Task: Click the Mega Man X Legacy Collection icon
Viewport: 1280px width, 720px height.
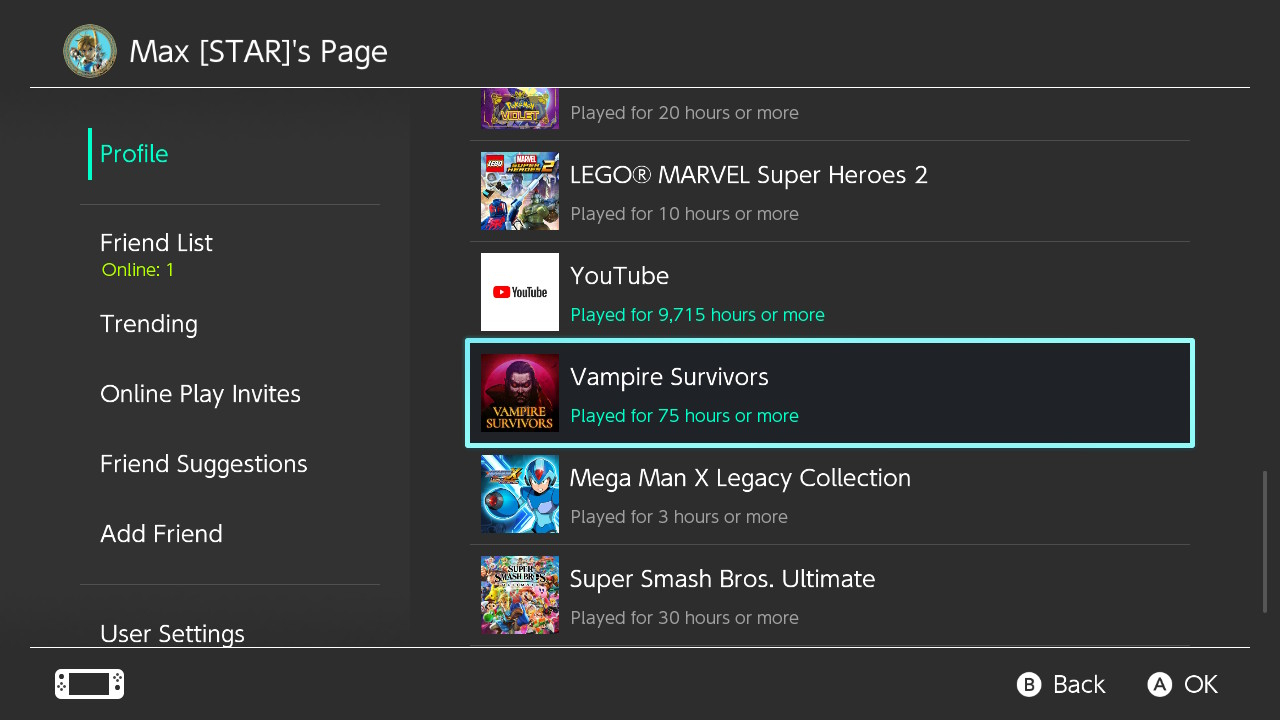Action: (520, 494)
